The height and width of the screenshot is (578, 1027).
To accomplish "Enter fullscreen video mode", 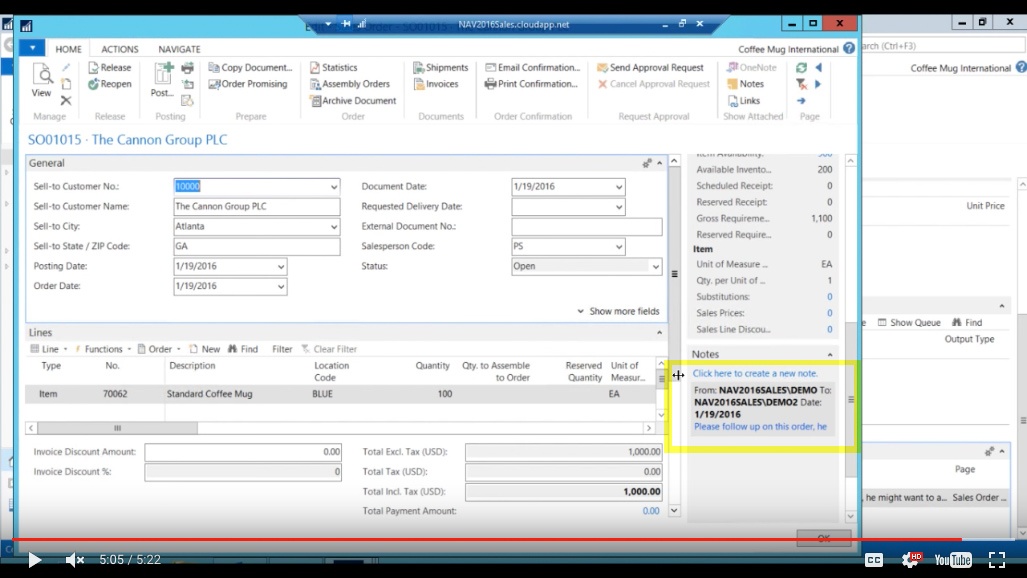I will click(997, 560).
